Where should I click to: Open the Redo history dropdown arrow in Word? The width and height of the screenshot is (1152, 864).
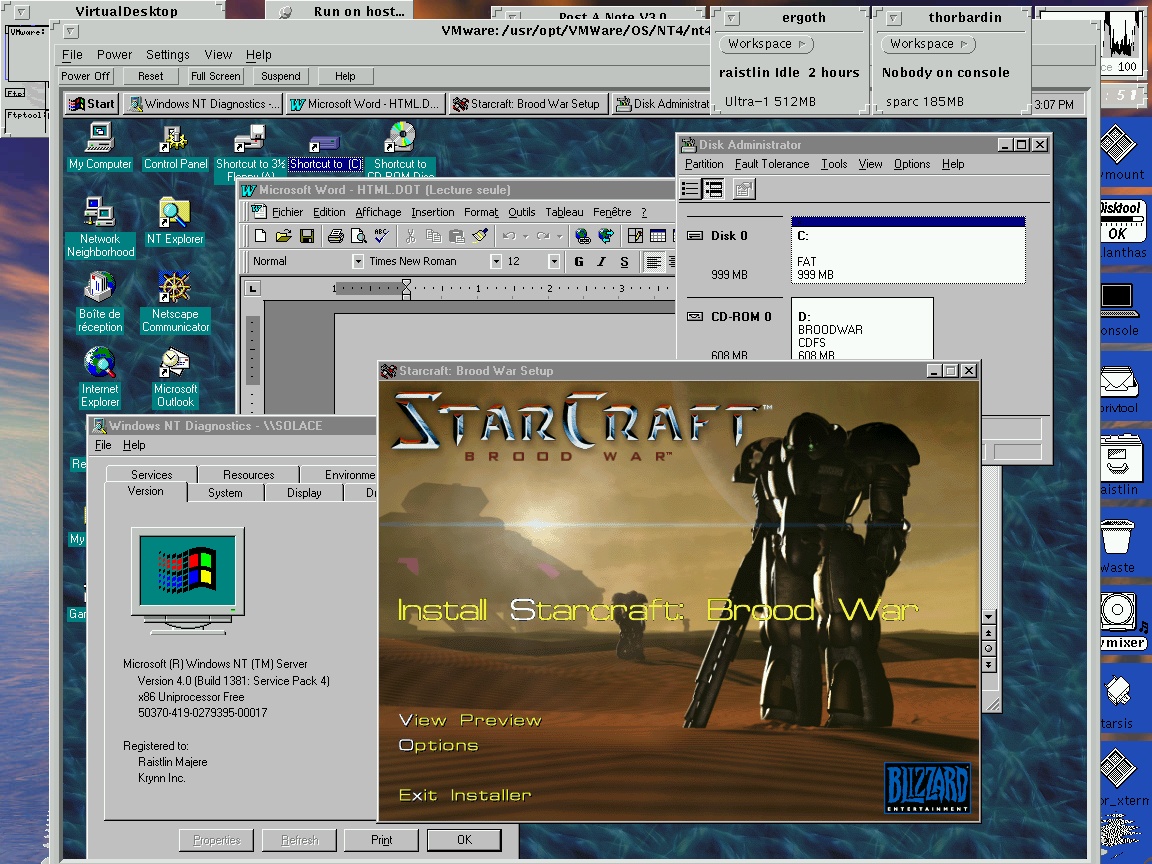point(560,236)
